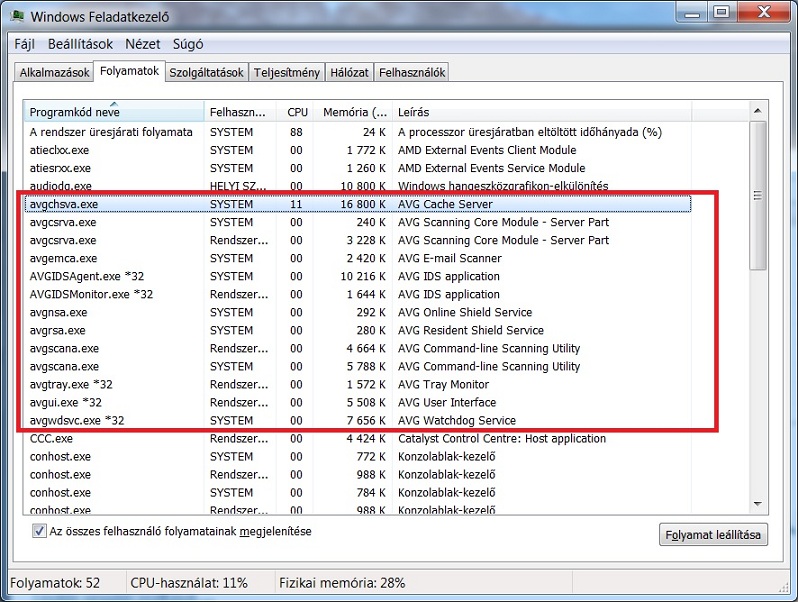
Task: Maximize the Task Manager window
Action: pos(720,13)
